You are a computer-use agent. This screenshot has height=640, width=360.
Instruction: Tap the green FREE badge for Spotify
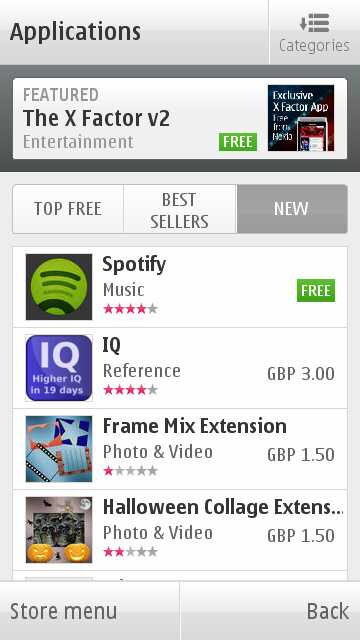[316, 291]
